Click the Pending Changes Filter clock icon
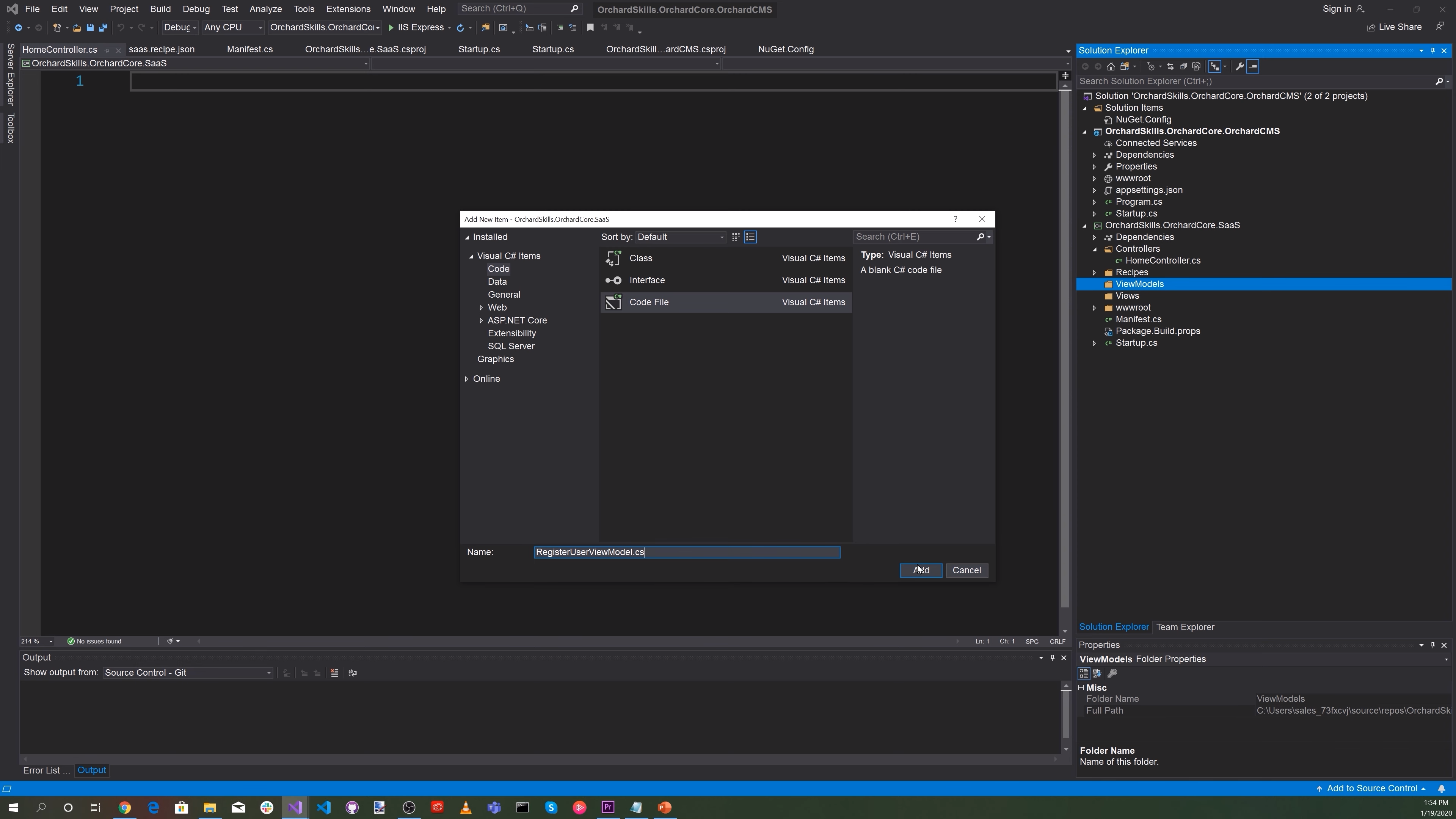This screenshot has height=819, width=1456. click(1151, 66)
